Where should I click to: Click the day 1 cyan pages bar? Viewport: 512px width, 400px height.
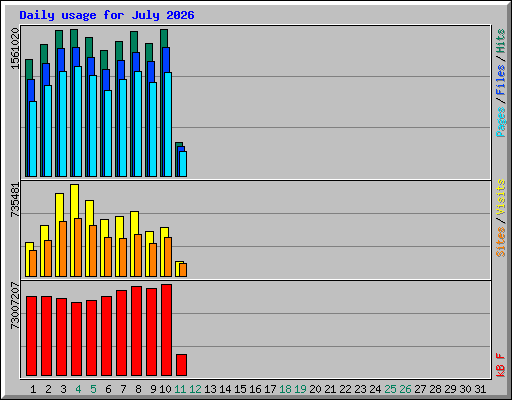click(33, 139)
